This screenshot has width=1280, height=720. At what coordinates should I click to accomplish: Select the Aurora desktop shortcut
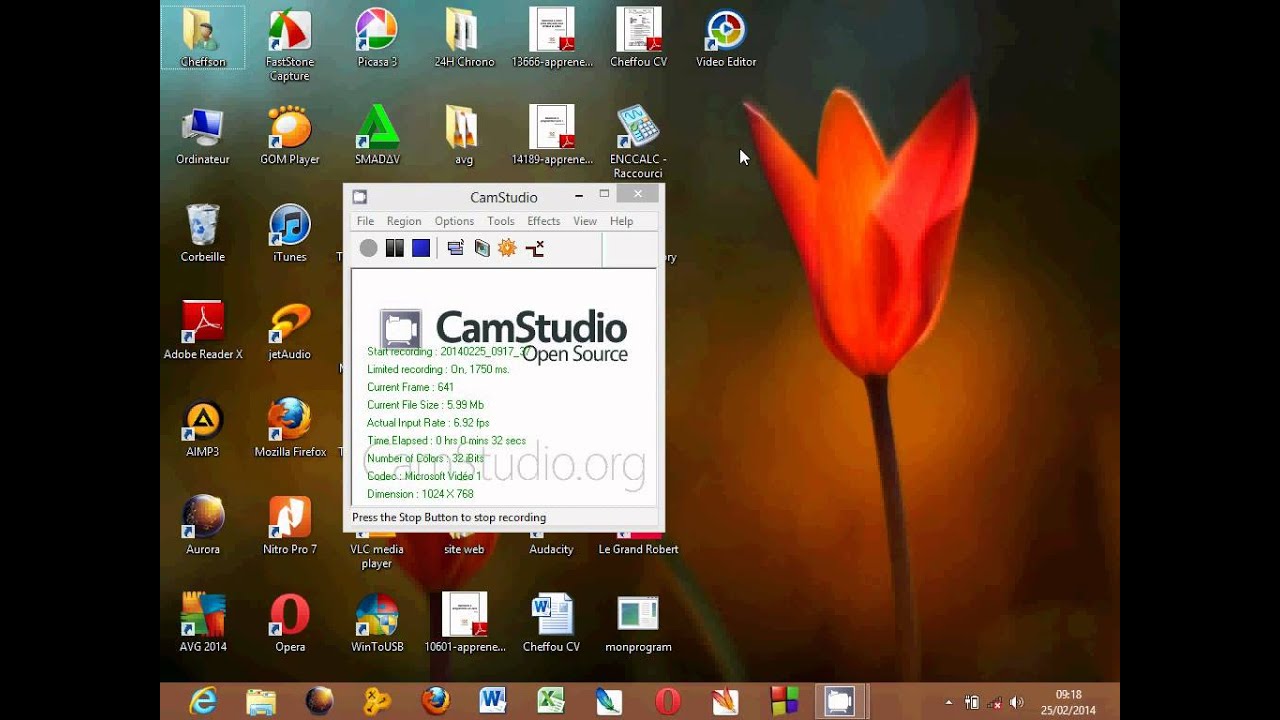tap(203, 526)
